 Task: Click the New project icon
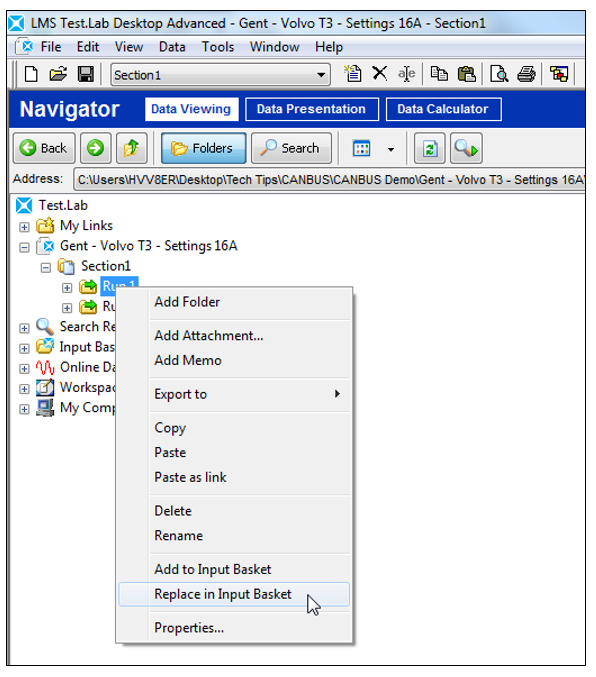coord(31,74)
